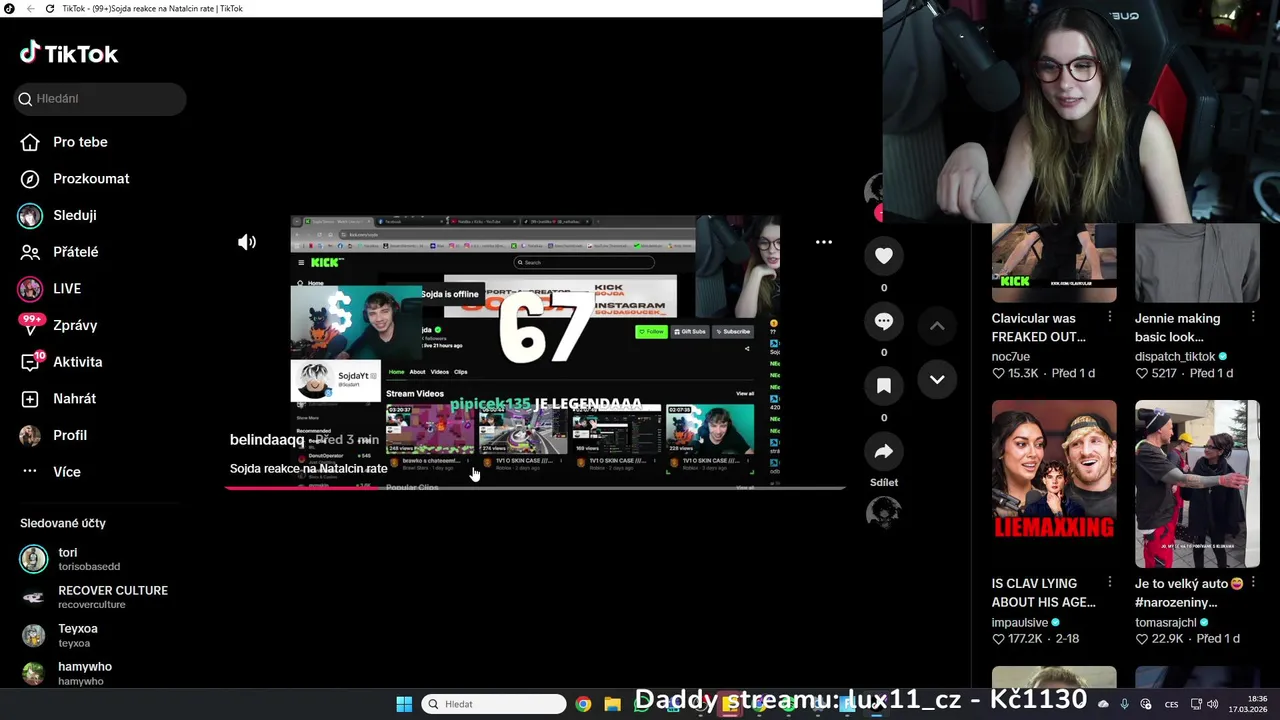Click the plus icon beside Nahrát
This screenshot has height=720, width=1280.
pyautogui.click(x=30, y=398)
